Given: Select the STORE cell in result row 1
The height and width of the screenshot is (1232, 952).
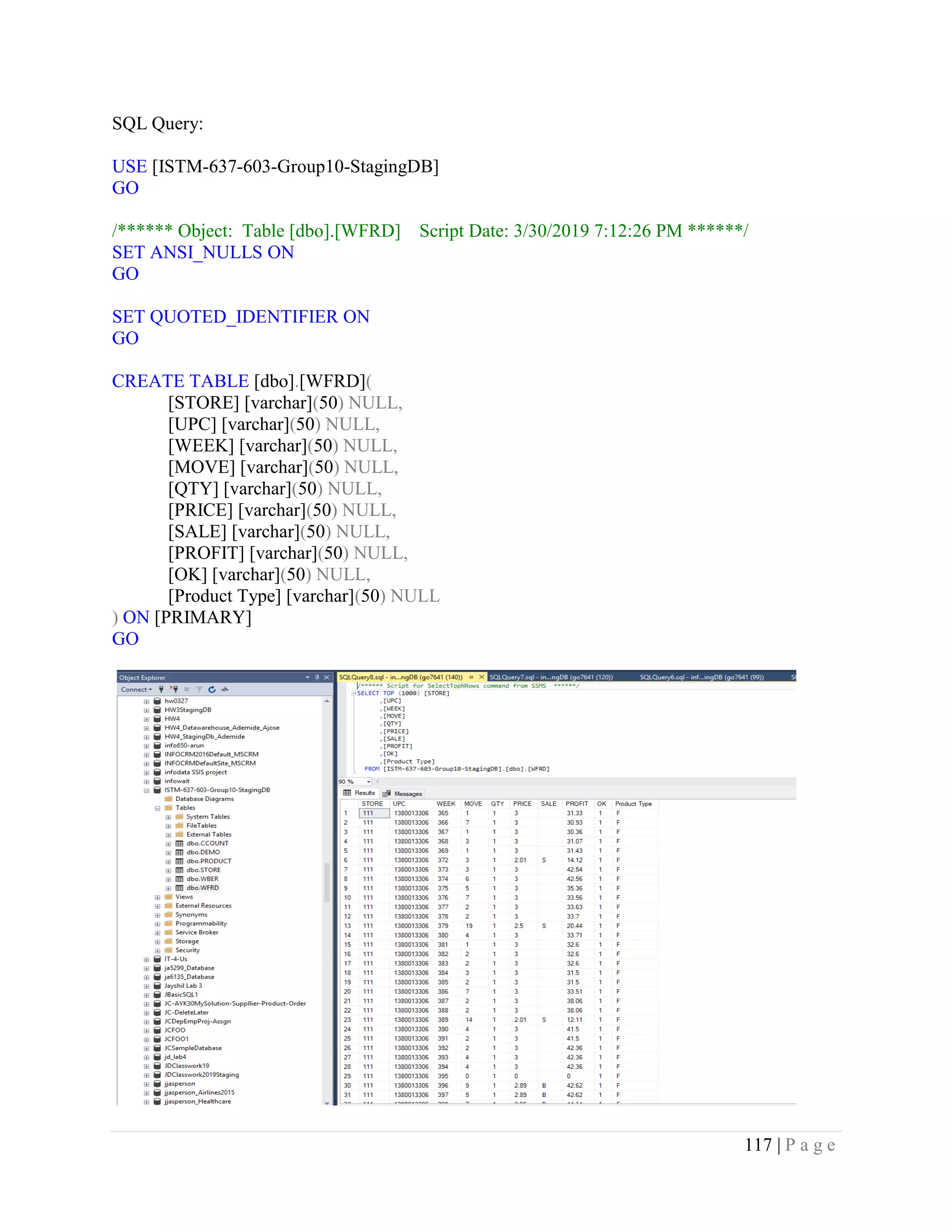Looking at the screenshot, I should tap(374, 814).
